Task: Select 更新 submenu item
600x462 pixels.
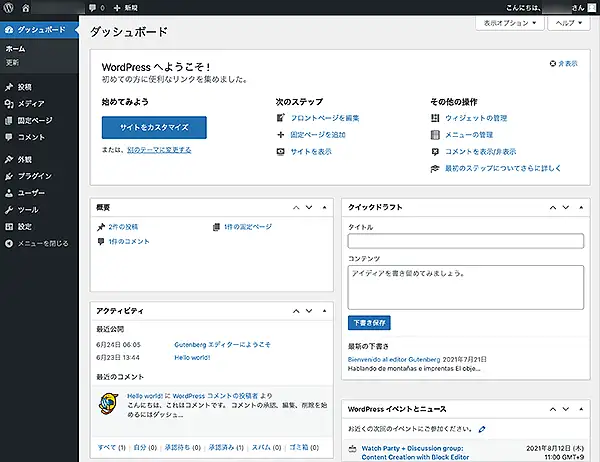Action: pos(12,62)
